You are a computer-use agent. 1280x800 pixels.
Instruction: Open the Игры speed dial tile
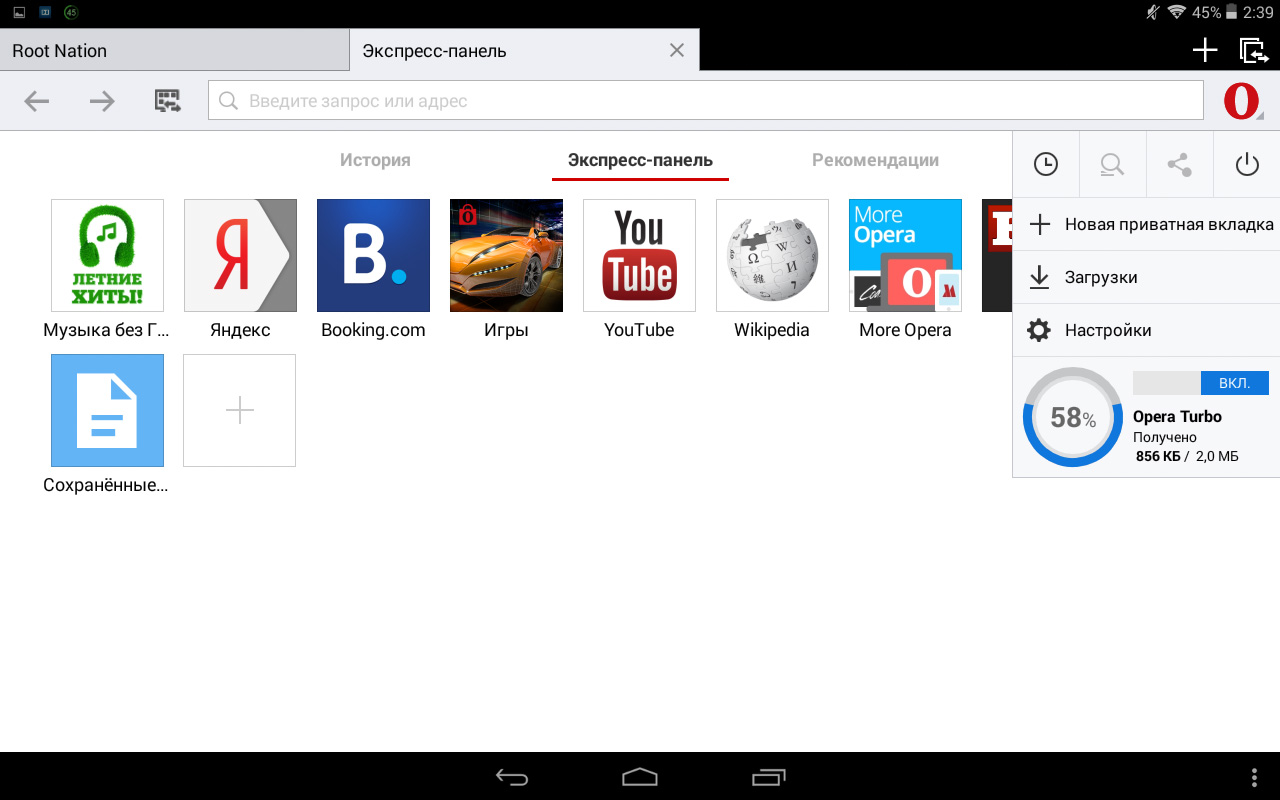506,269
